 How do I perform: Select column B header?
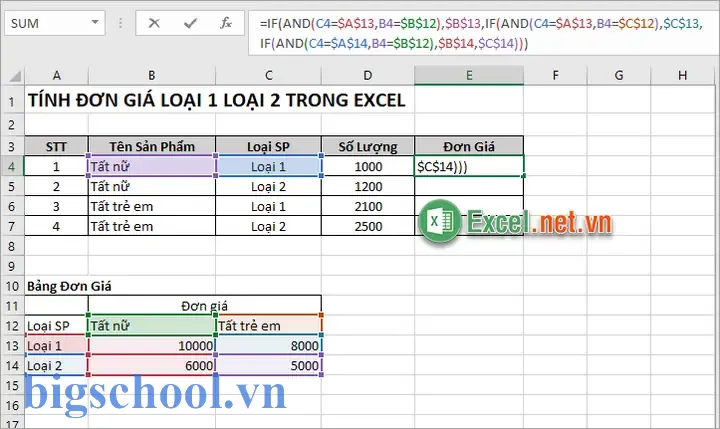[x=152, y=75]
